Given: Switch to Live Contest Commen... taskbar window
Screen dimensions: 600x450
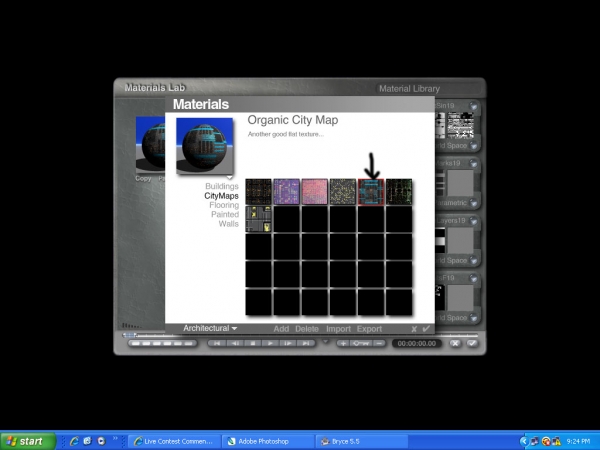Looking at the screenshot, I should tap(174, 442).
